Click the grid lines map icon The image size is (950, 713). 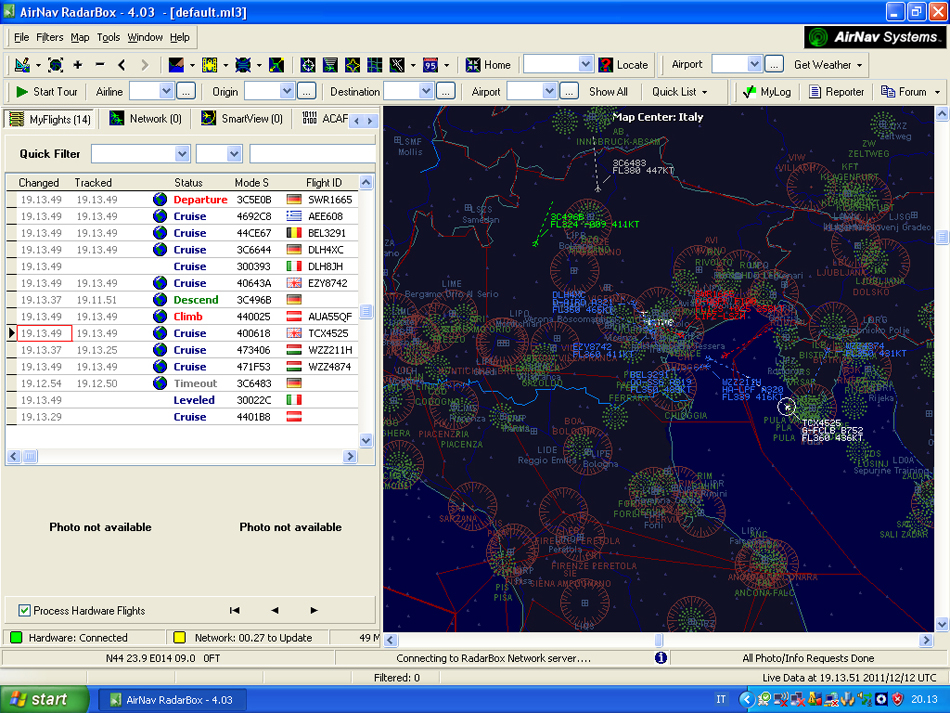(375, 65)
